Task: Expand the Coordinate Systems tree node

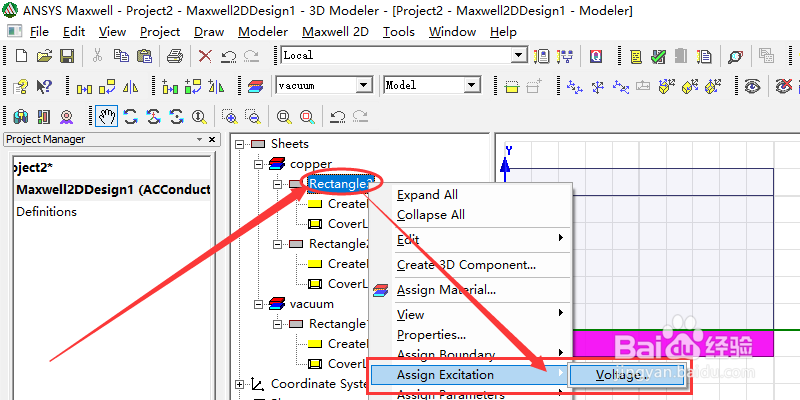Action: (239, 384)
